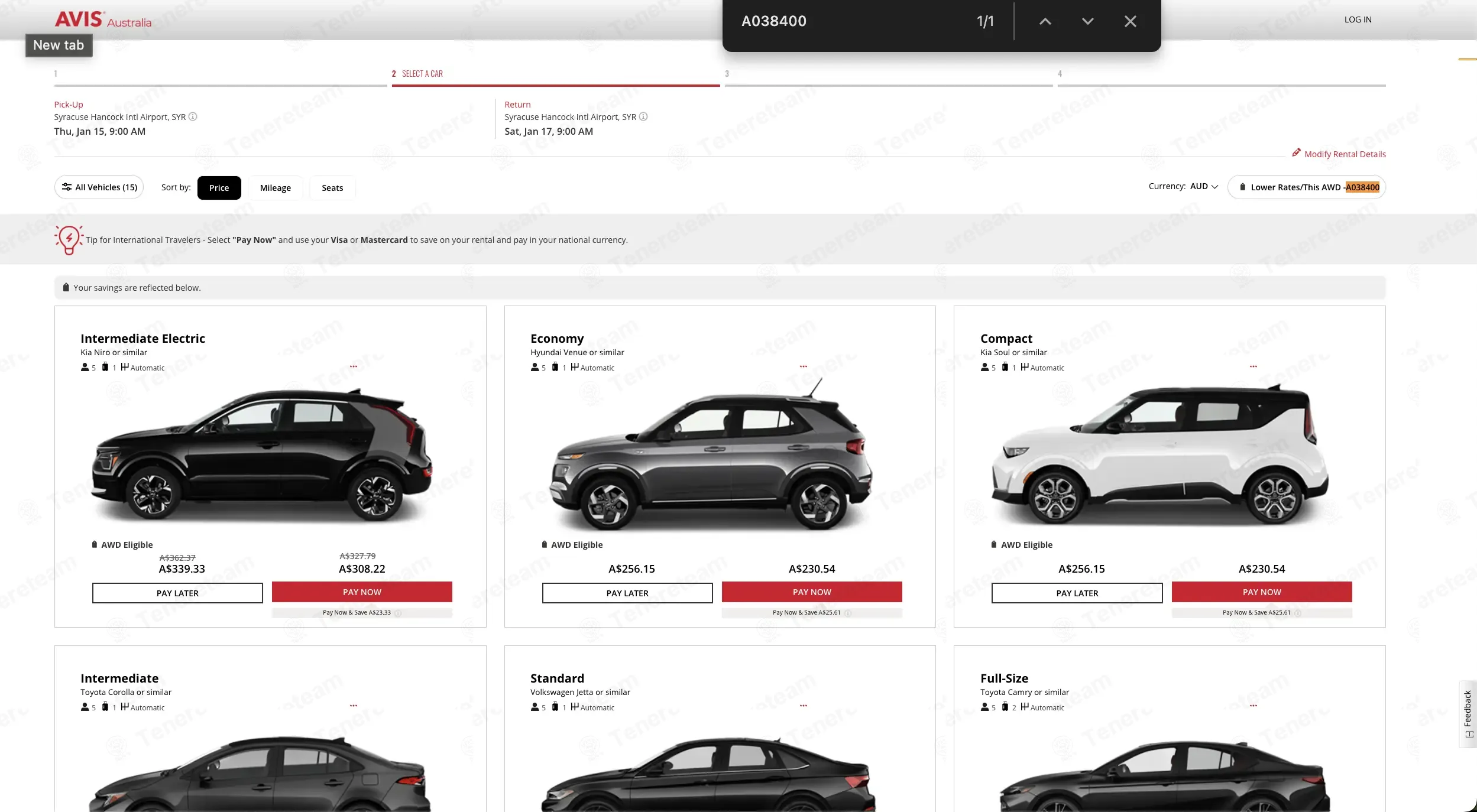Go to previous find match
This screenshot has width=1477, height=812.
(x=1045, y=21)
